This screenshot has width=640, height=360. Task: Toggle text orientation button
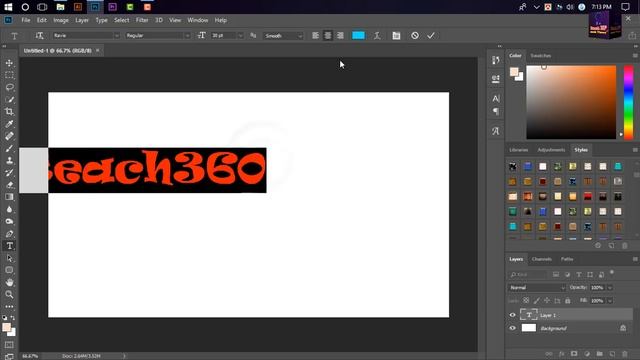click(x=39, y=36)
